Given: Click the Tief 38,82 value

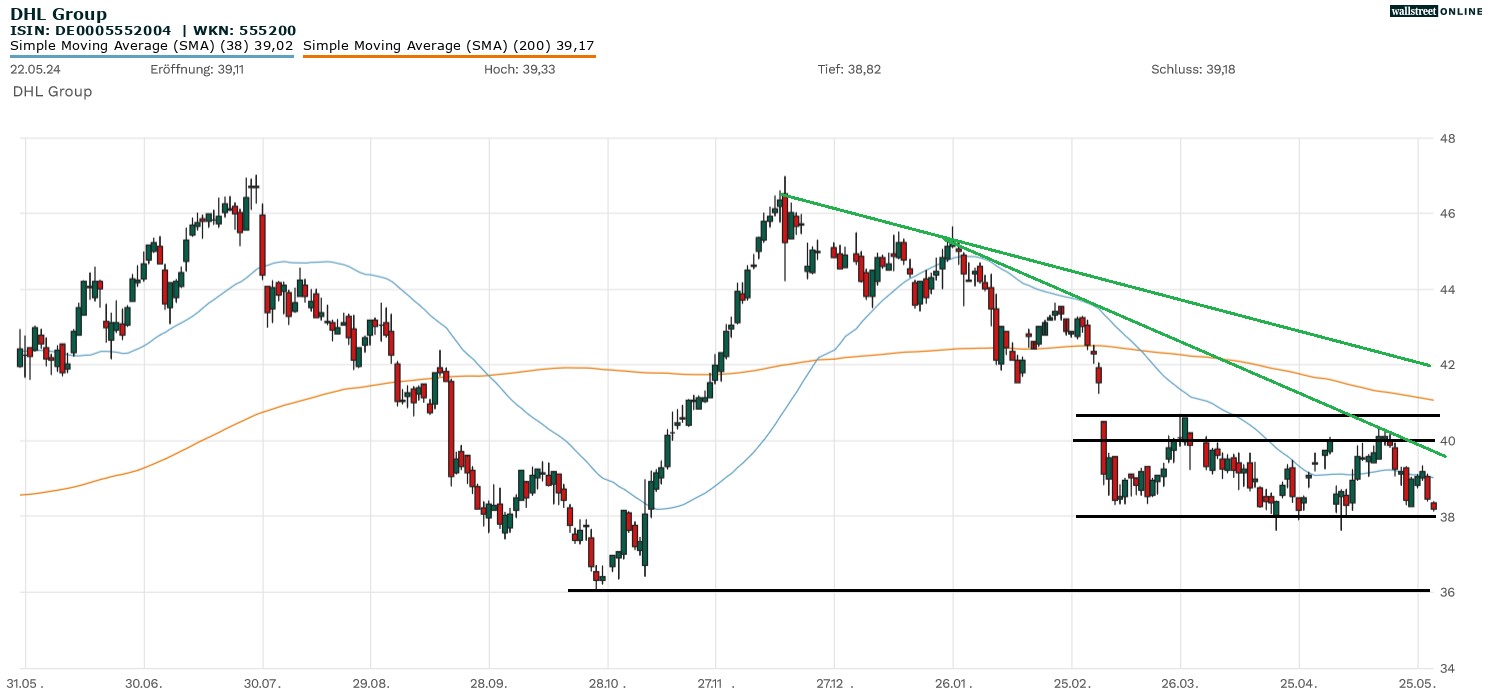Looking at the screenshot, I should pyautogui.click(x=849, y=69).
